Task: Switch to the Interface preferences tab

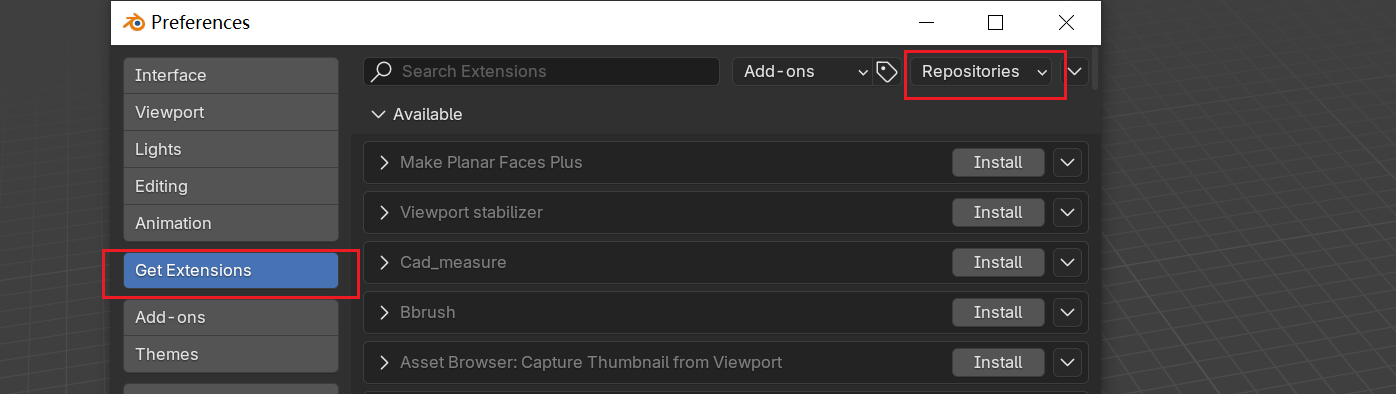Action: (231, 75)
